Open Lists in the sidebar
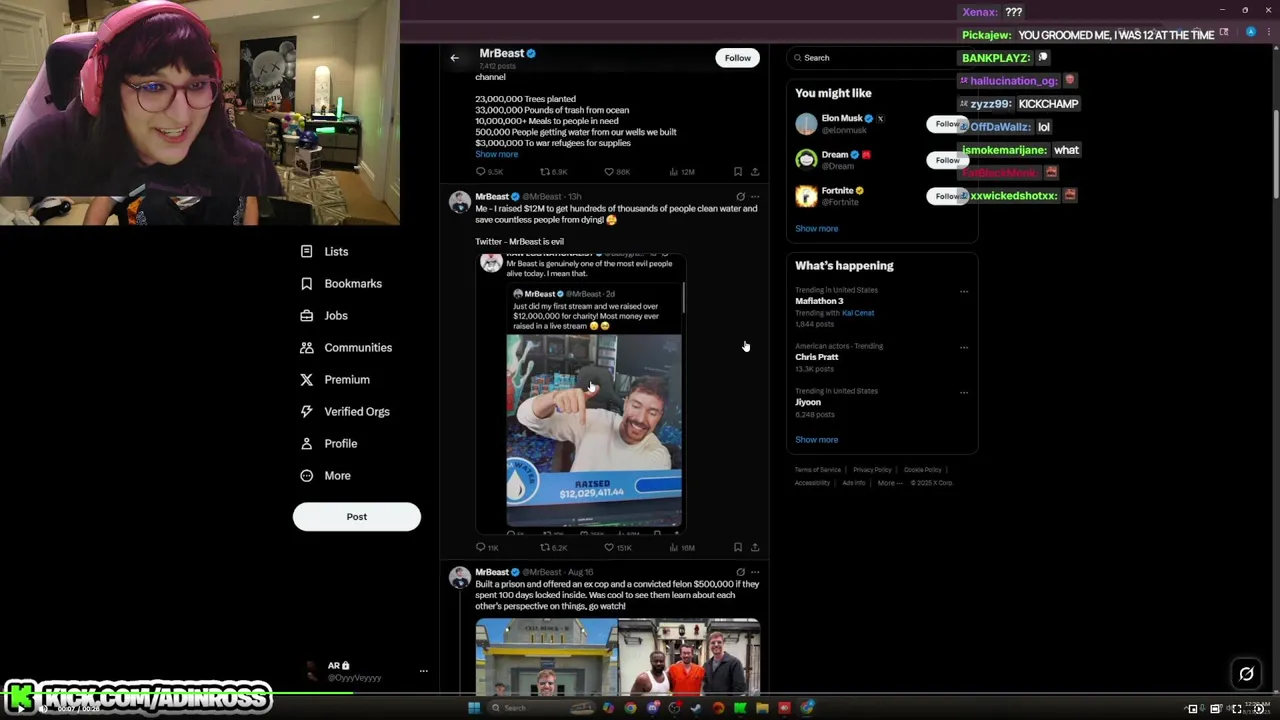 pyautogui.click(x=336, y=252)
